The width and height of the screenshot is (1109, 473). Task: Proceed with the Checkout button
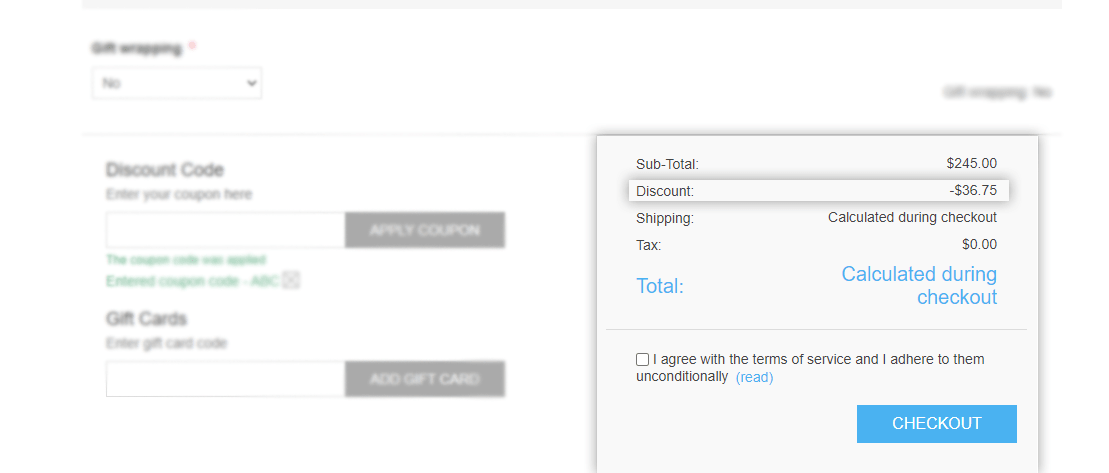[936, 424]
